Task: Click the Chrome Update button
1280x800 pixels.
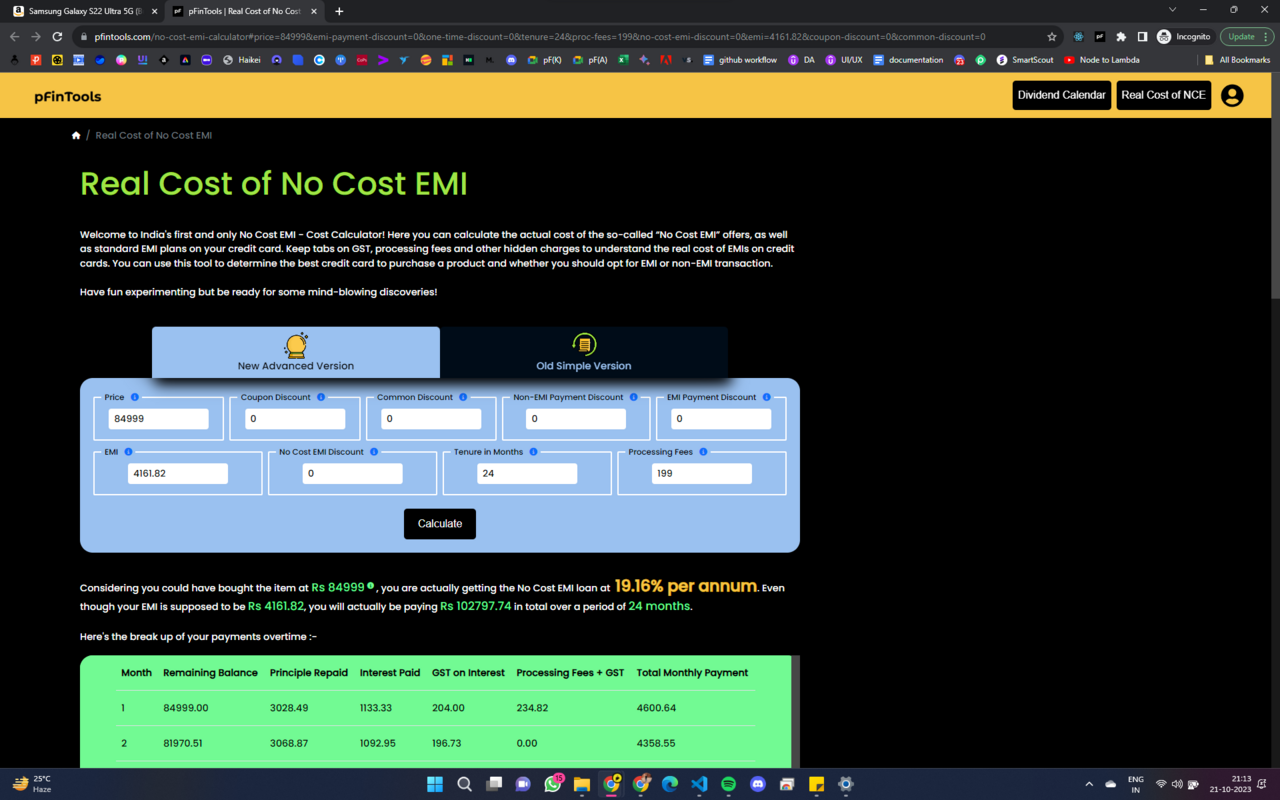Action: tap(1246, 36)
